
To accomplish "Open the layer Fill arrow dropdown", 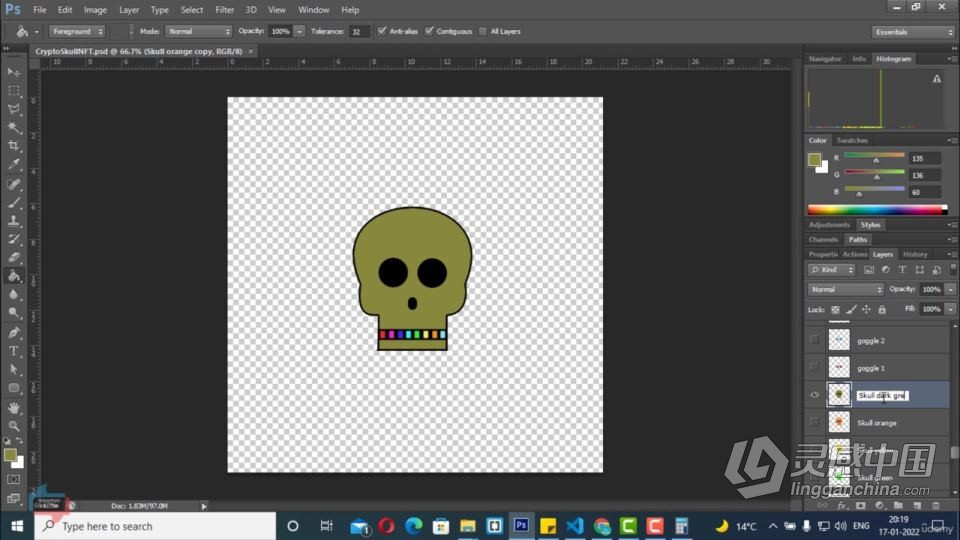I will [950, 309].
